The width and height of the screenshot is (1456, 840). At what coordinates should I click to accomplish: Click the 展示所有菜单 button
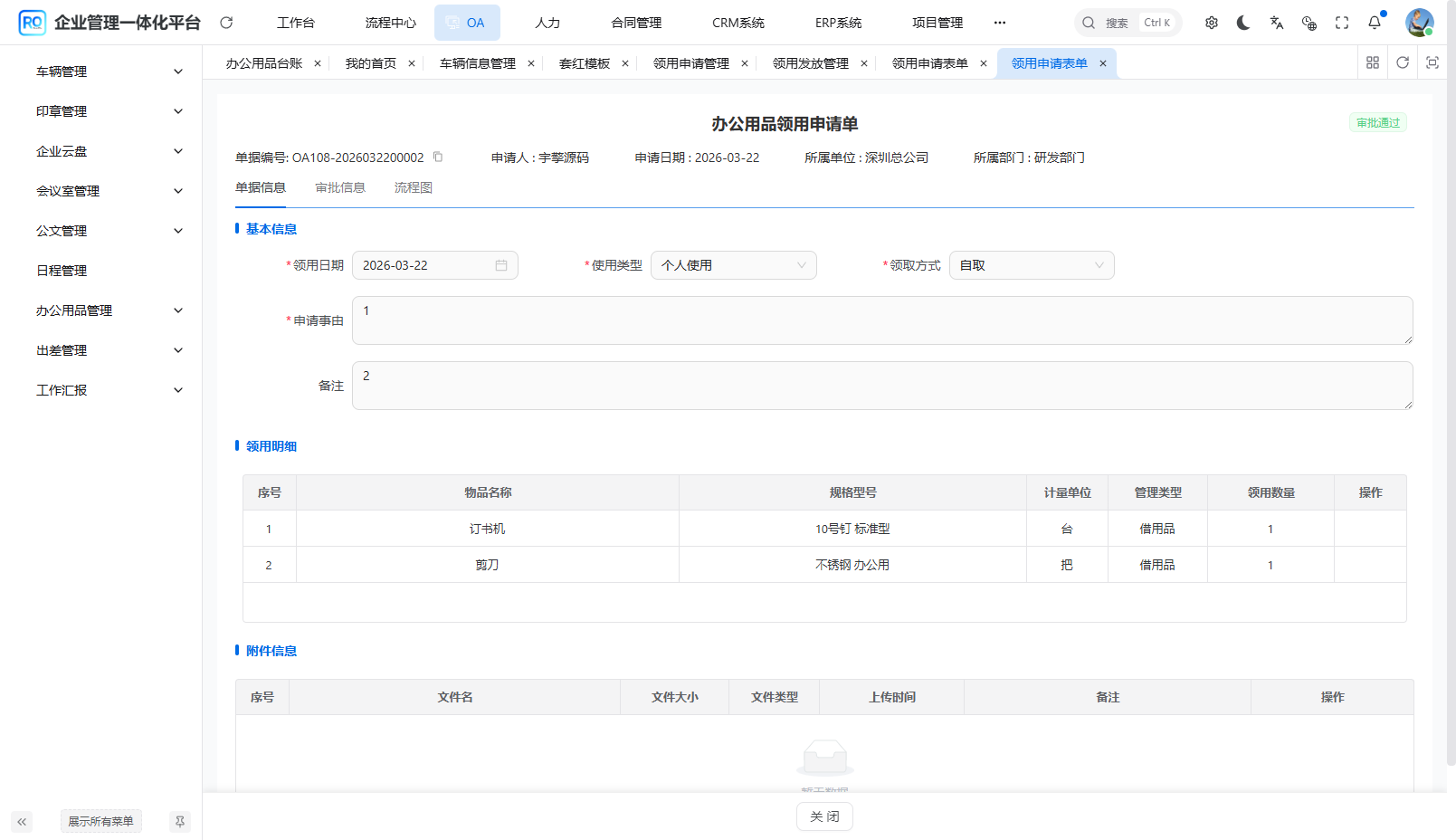pyautogui.click(x=100, y=821)
